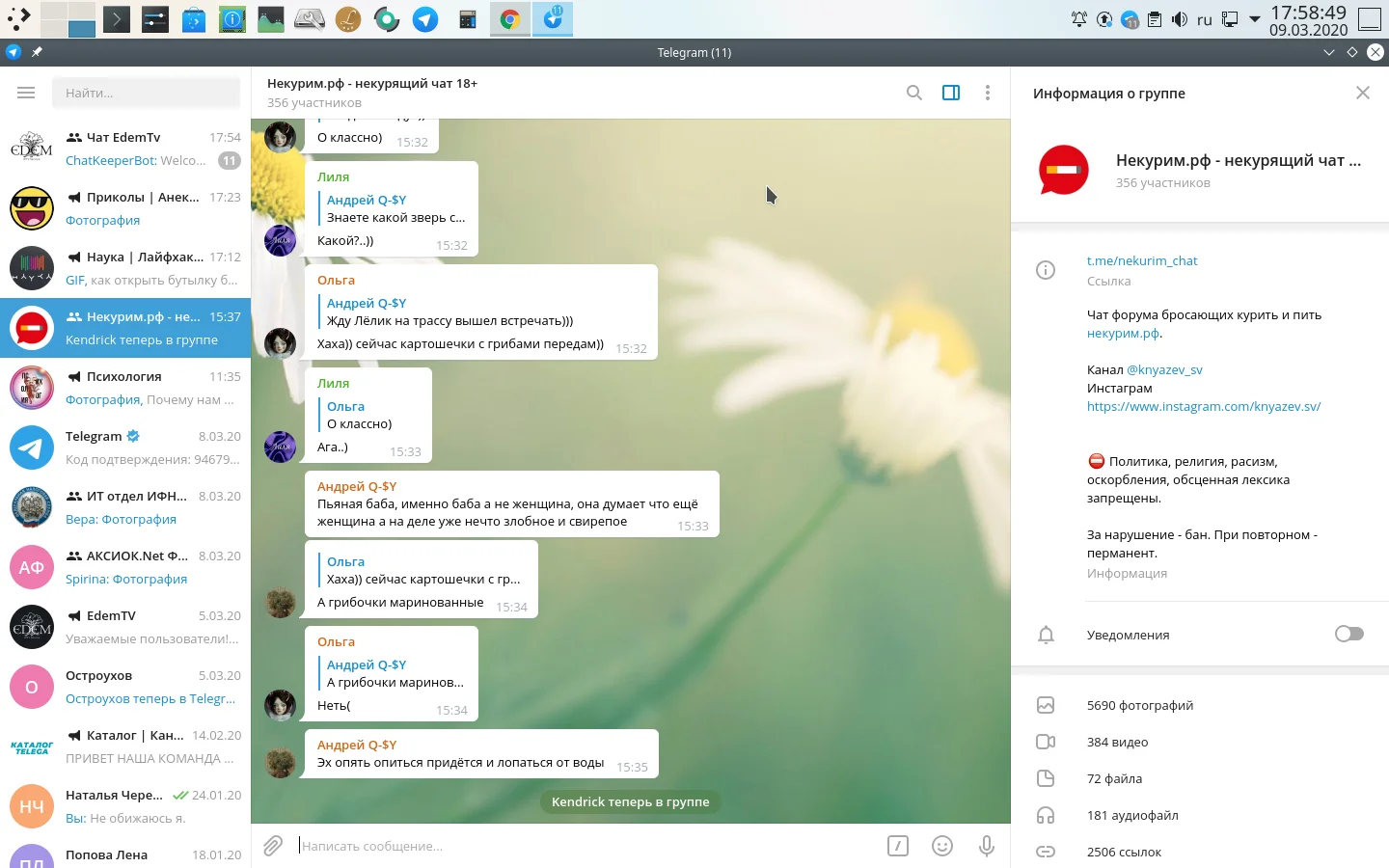Open shared files via the document icon
Image resolution: width=1389 pixels, height=868 pixels.
click(1046, 778)
